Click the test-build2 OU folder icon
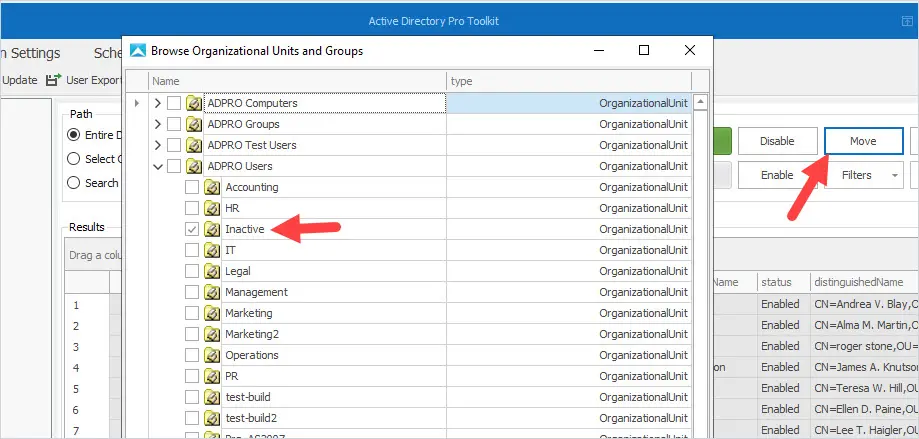Viewport: 919px width, 439px height. 212,418
